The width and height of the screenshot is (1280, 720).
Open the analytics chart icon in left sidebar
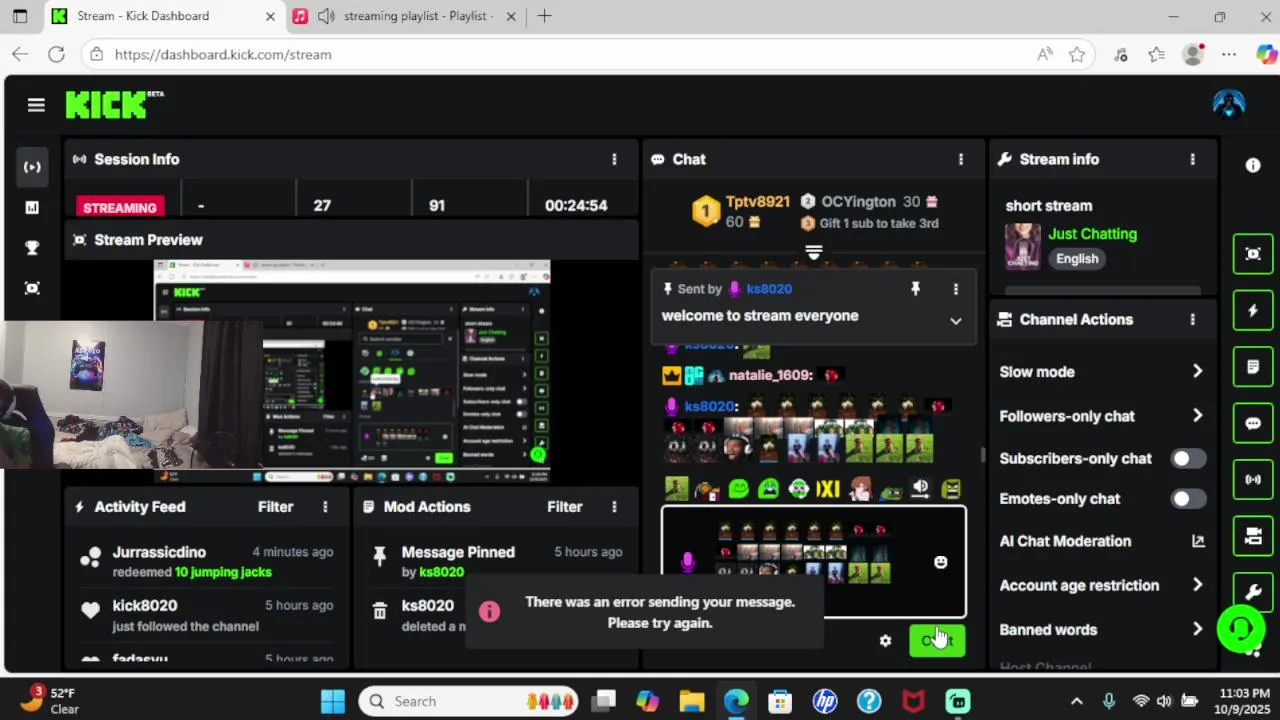pyautogui.click(x=32, y=207)
